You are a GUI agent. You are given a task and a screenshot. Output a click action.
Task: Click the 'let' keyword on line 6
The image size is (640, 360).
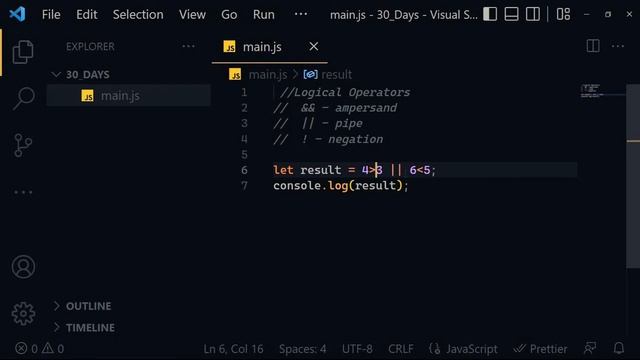[x=283, y=170]
